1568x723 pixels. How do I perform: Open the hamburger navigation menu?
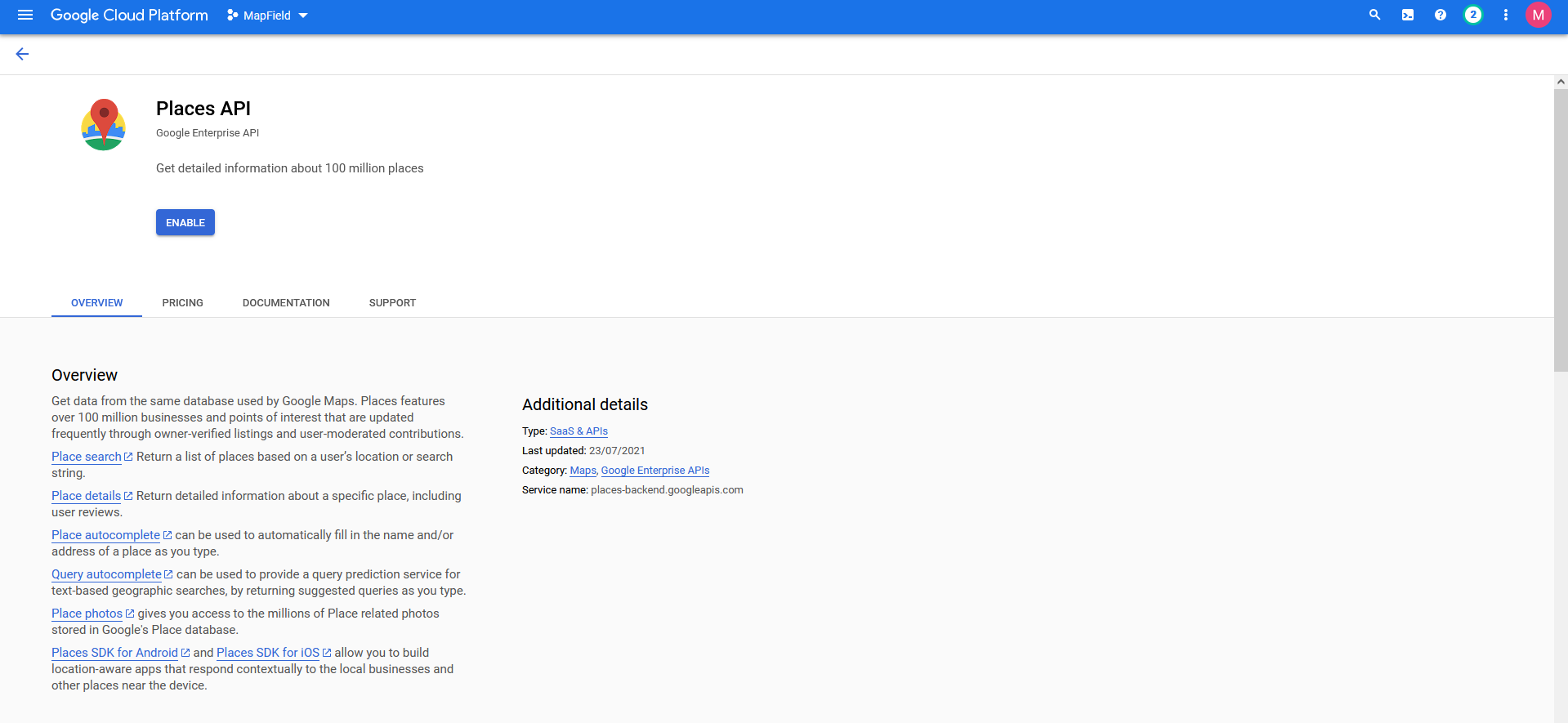tap(25, 15)
